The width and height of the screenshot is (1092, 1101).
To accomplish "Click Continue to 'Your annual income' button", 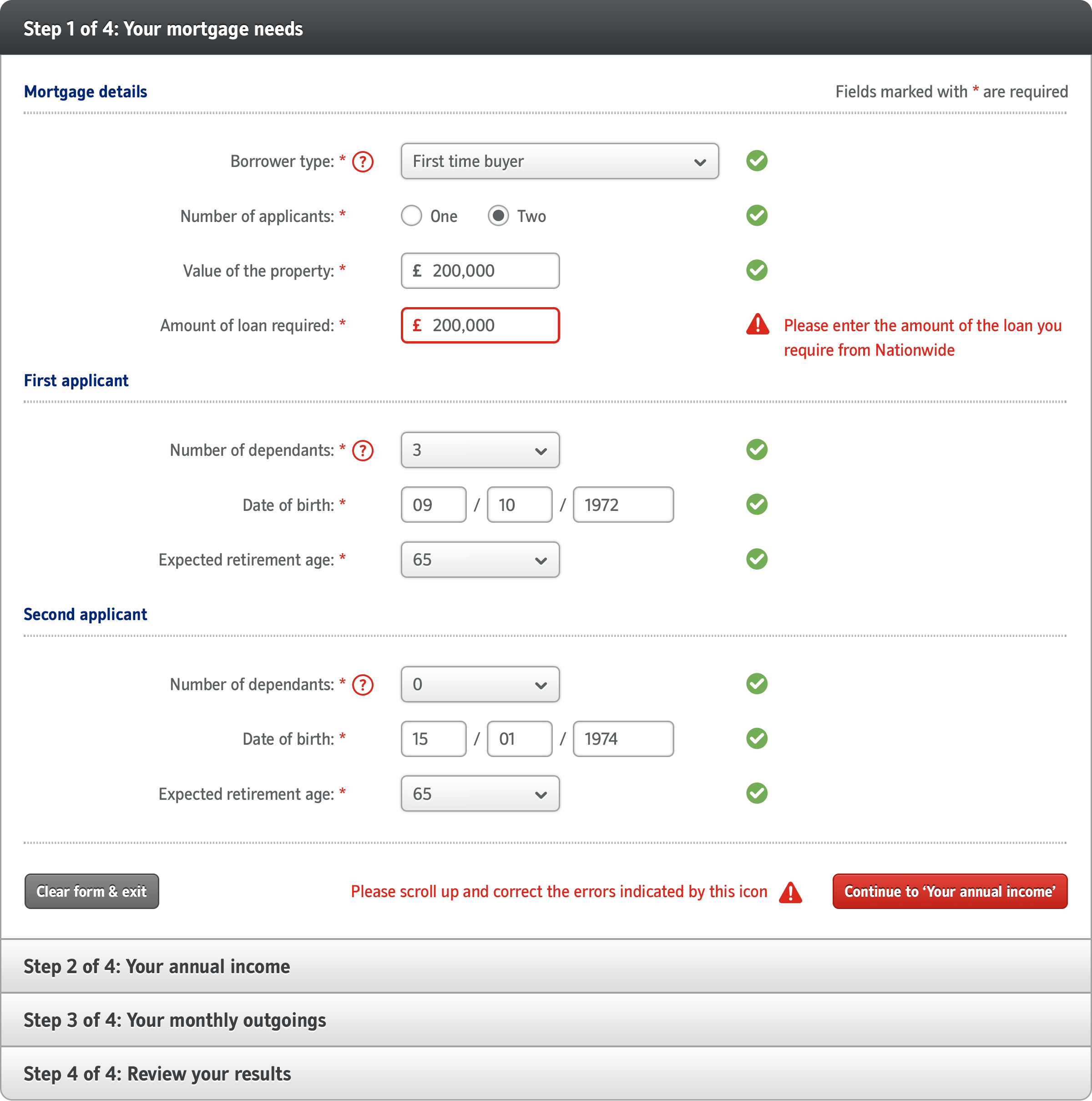I will click(x=950, y=891).
